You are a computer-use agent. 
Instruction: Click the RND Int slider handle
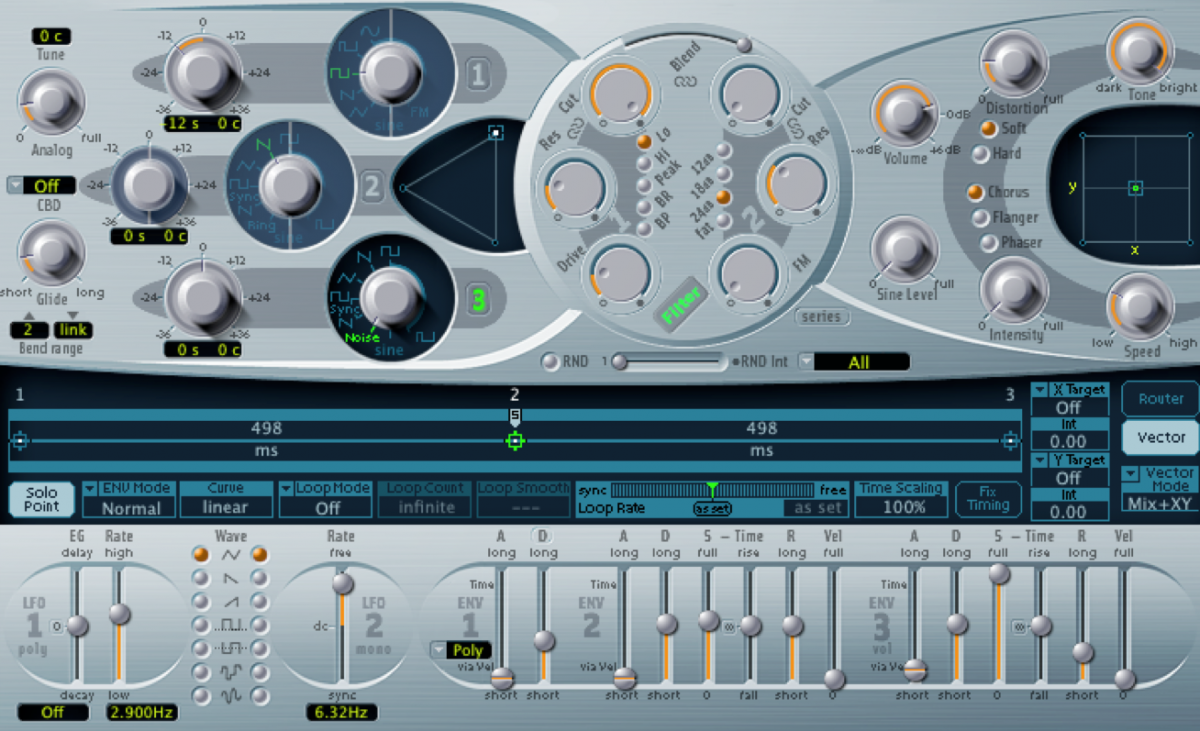point(620,362)
